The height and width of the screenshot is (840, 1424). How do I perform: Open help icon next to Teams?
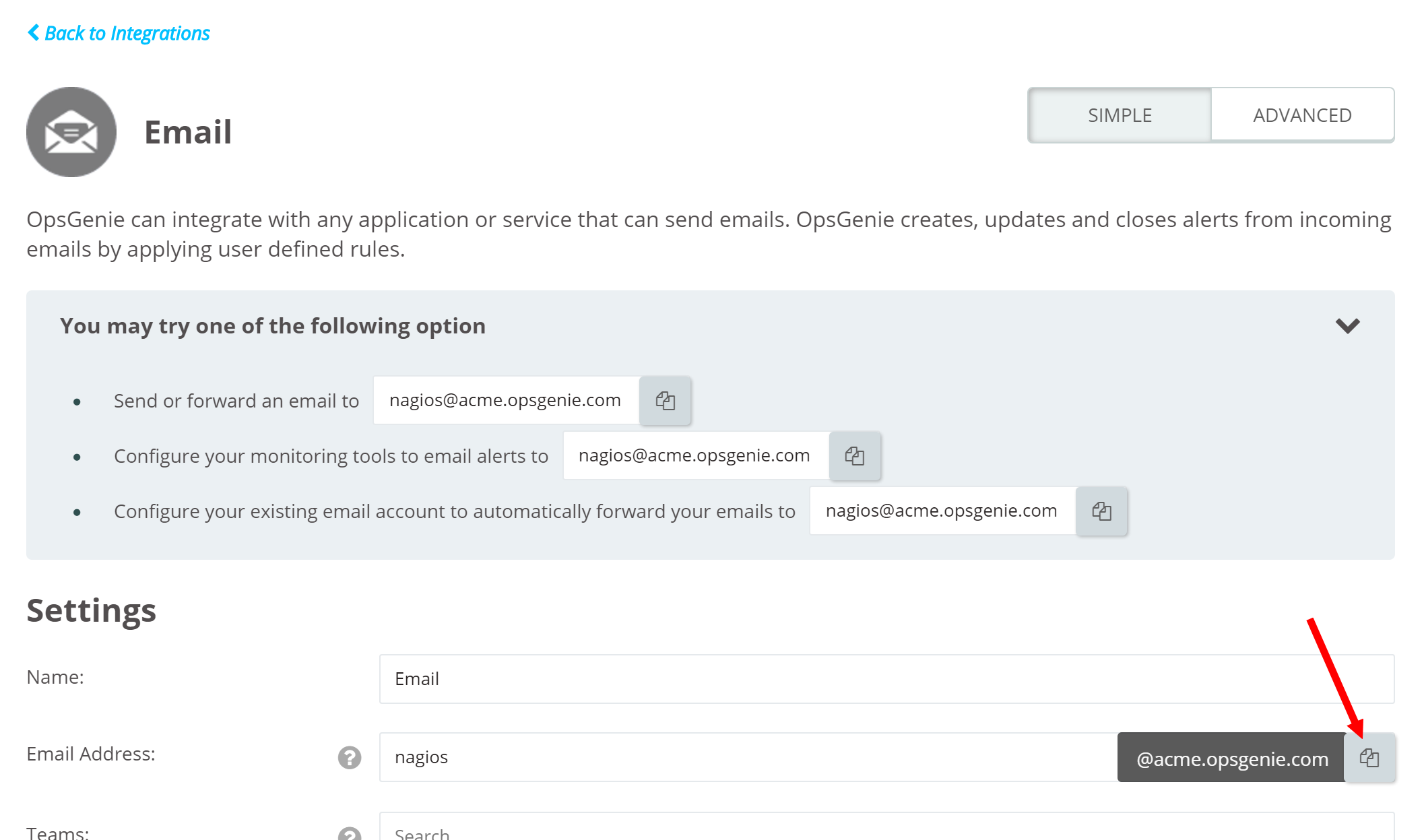click(x=350, y=833)
